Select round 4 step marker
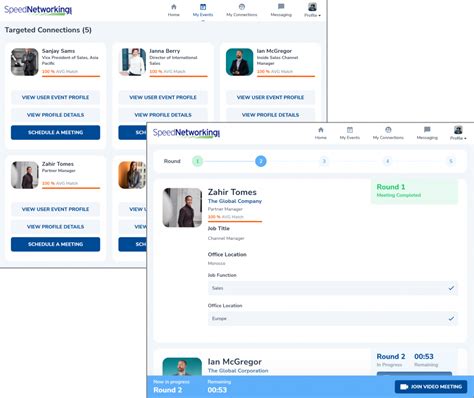The image size is (474, 398). coord(387,161)
